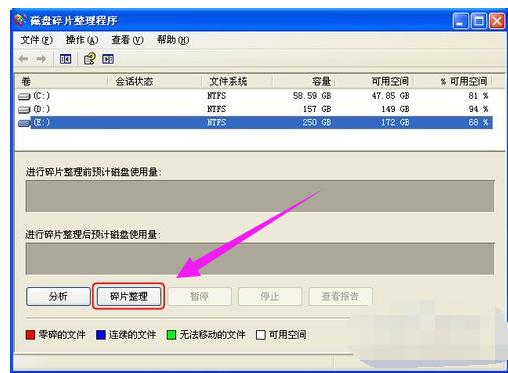This screenshot has width=508, height=373.
Task: Open the help properties toolbar icon
Action: tap(89, 59)
